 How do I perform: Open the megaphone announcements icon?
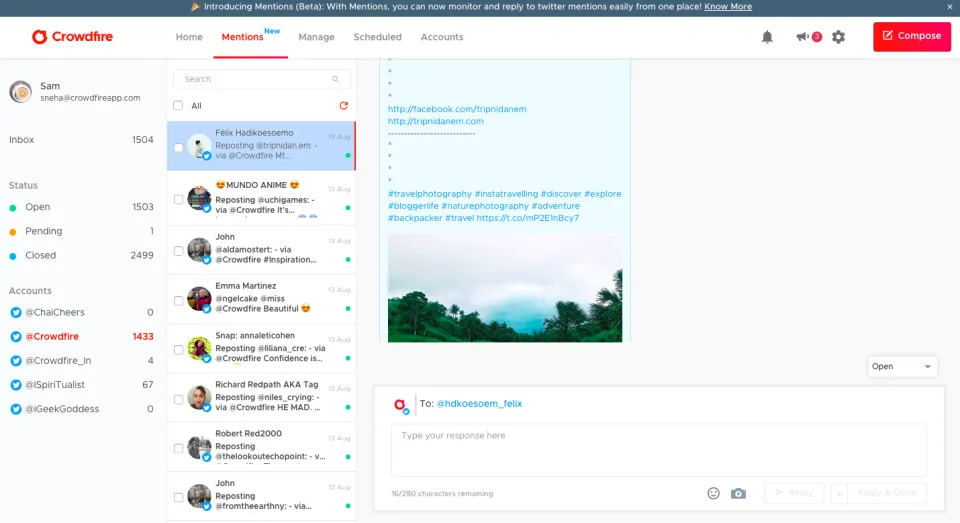(802, 37)
